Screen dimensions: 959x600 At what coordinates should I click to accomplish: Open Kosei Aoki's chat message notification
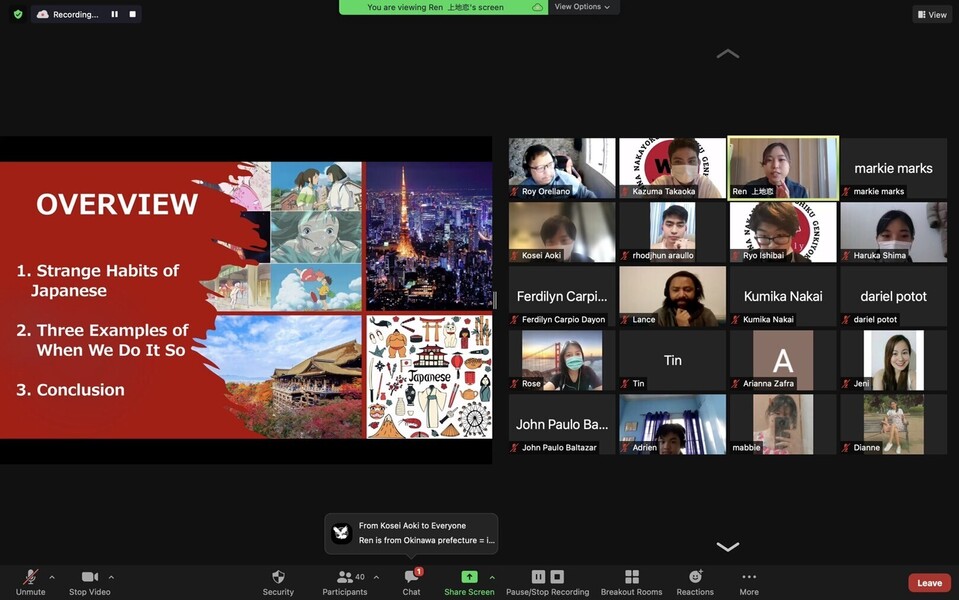click(411, 533)
